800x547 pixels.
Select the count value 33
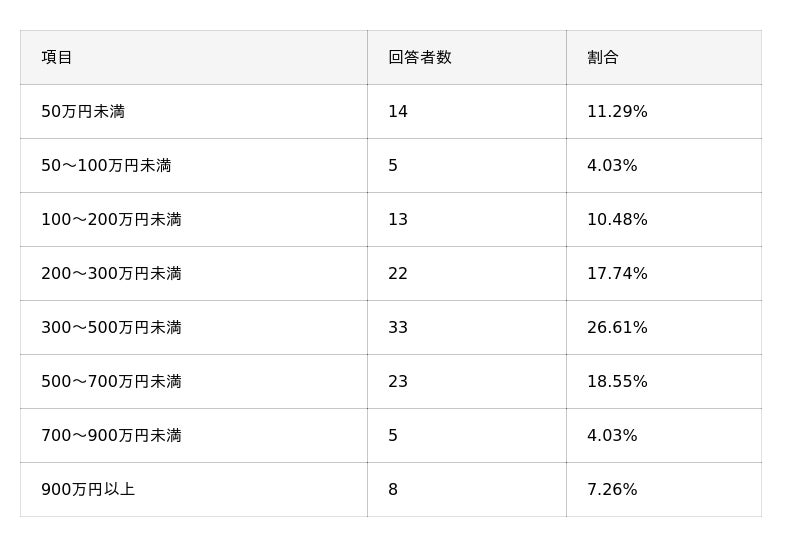point(398,328)
